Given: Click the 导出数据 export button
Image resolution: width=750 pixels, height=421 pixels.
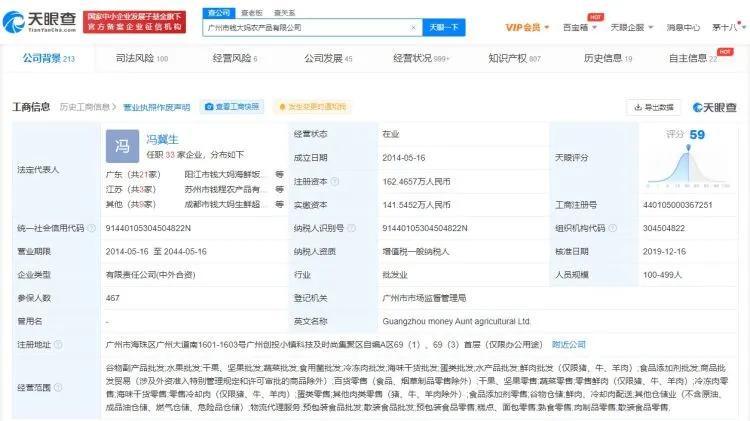Looking at the screenshot, I should click(653, 107).
